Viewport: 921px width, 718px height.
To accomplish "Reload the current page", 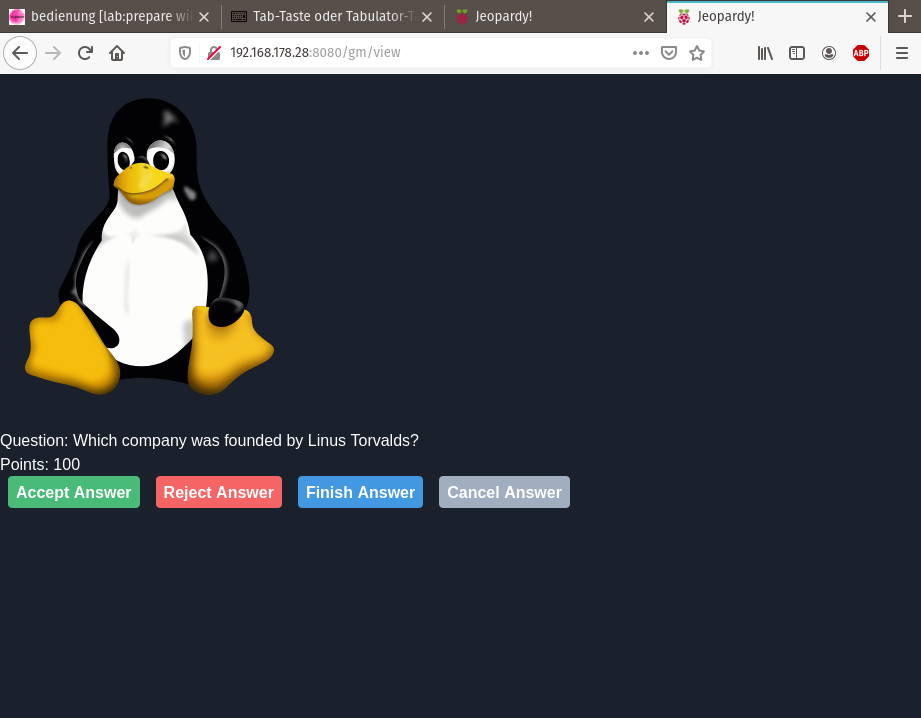I will [85, 53].
